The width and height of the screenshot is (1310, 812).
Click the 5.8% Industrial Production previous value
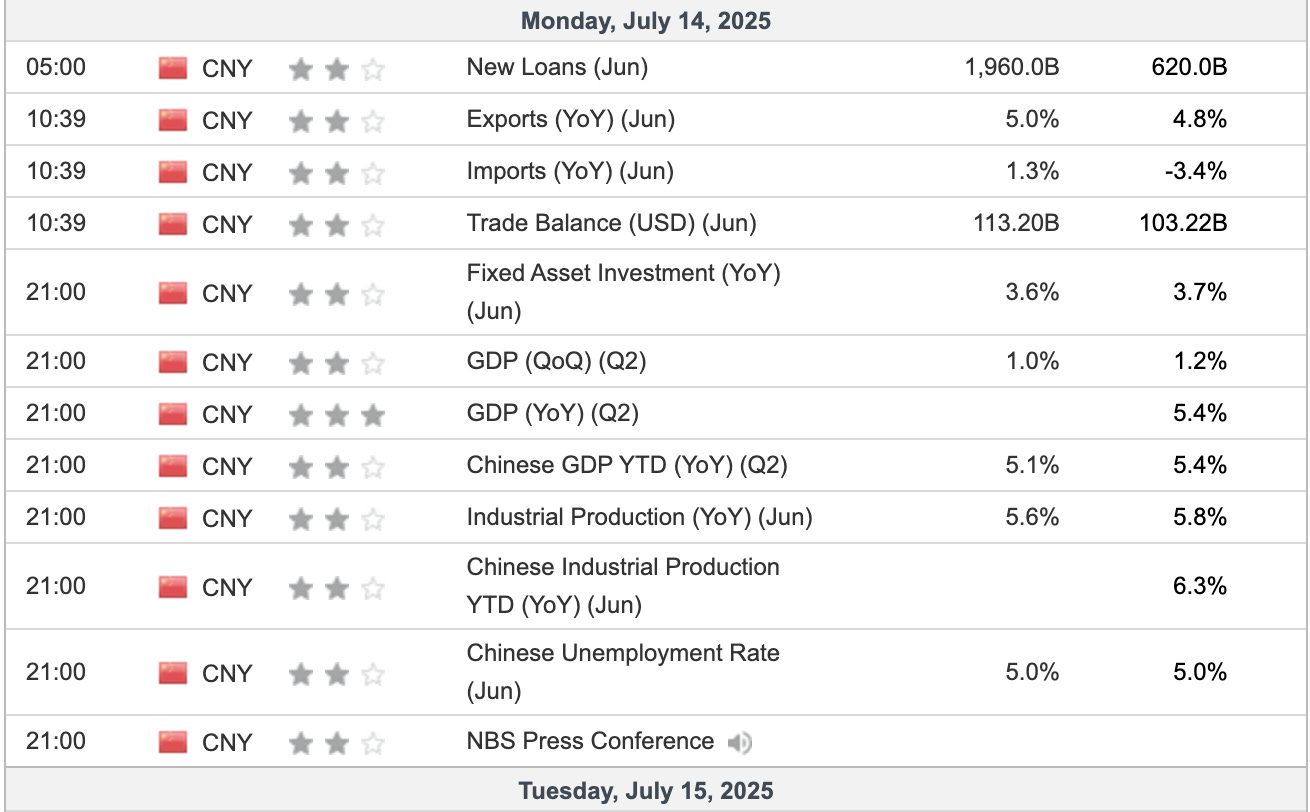click(1199, 518)
